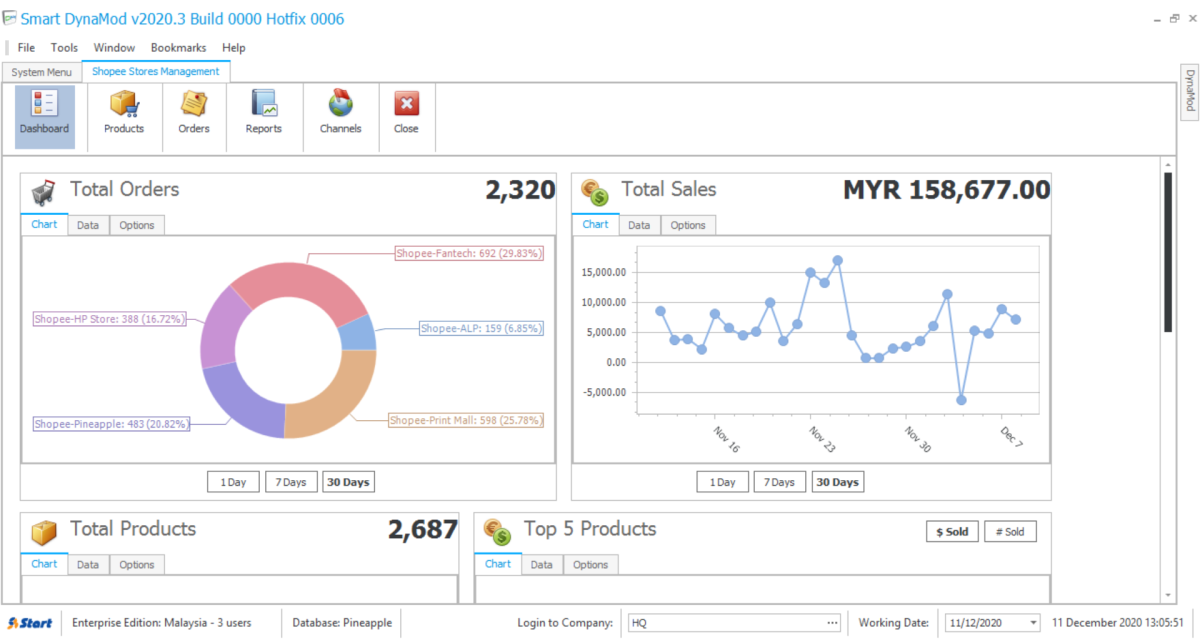The height and width of the screenshot is (640, 1200).
Task: Select 7 Days range for Total Orders
Action: click(291, 482)
